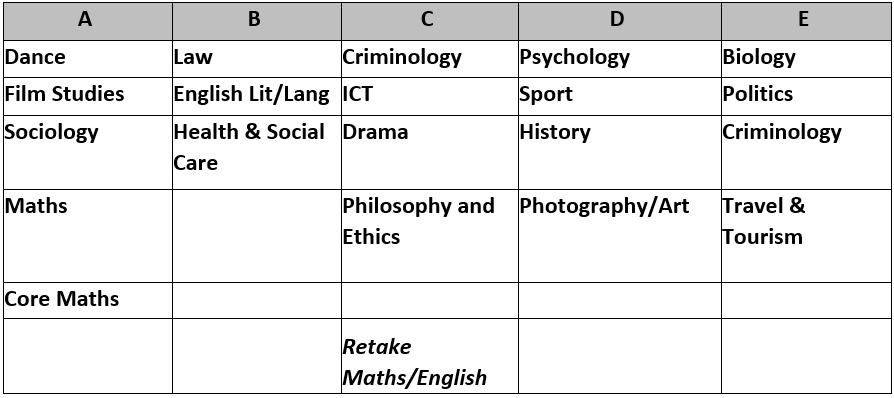Select the Dance cell
The image size is (894, 398).
click(x=88, y=59)
